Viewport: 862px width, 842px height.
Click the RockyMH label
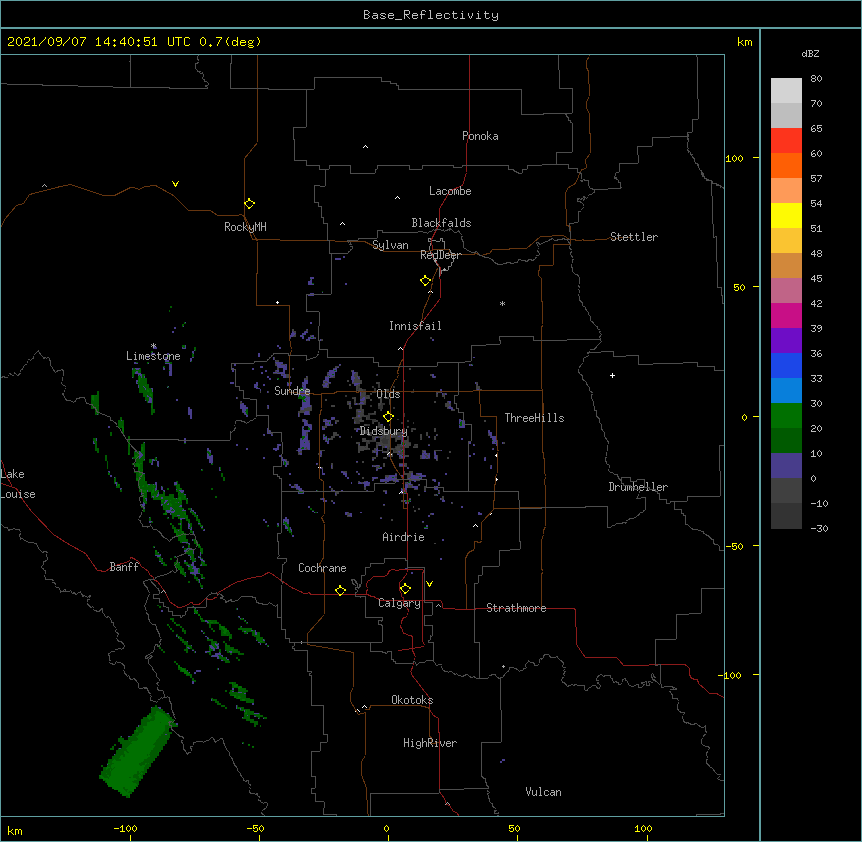pyautogui.click(x=245, y=227)
